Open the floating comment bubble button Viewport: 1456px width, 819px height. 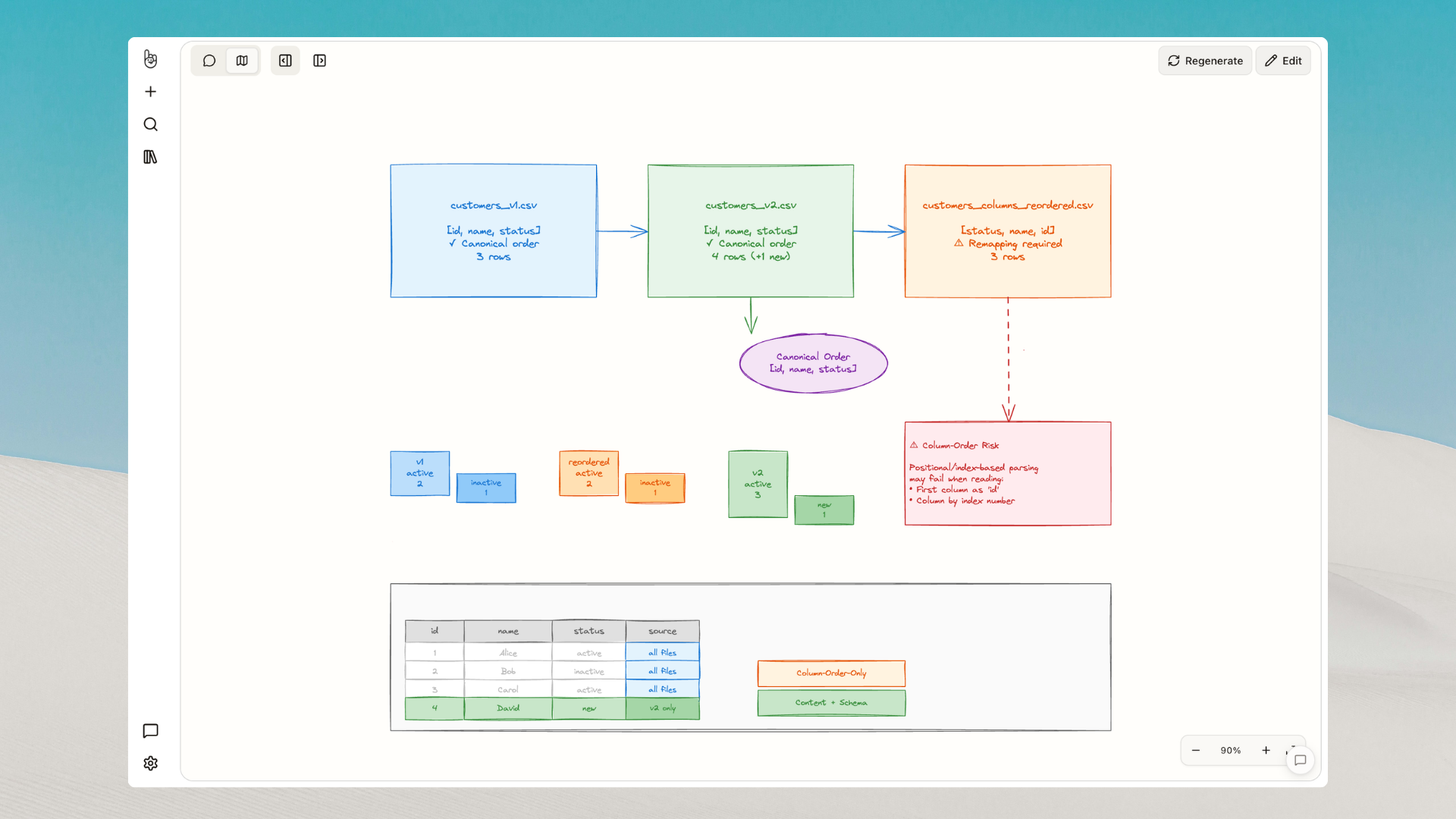[x=1300, y=761]
